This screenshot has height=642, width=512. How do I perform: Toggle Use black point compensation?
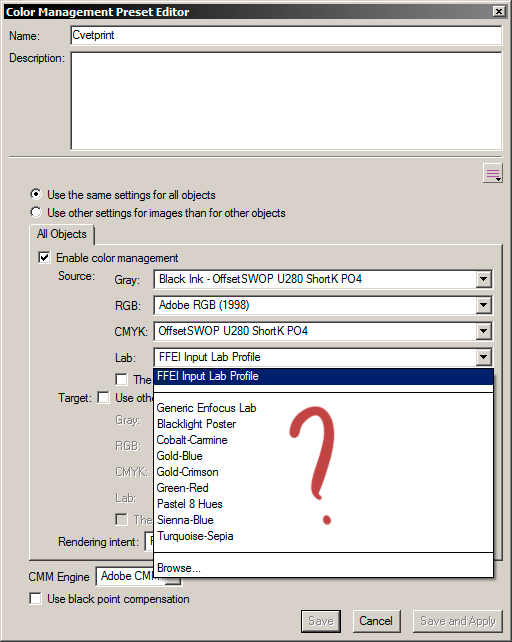(x=36, y=598)
